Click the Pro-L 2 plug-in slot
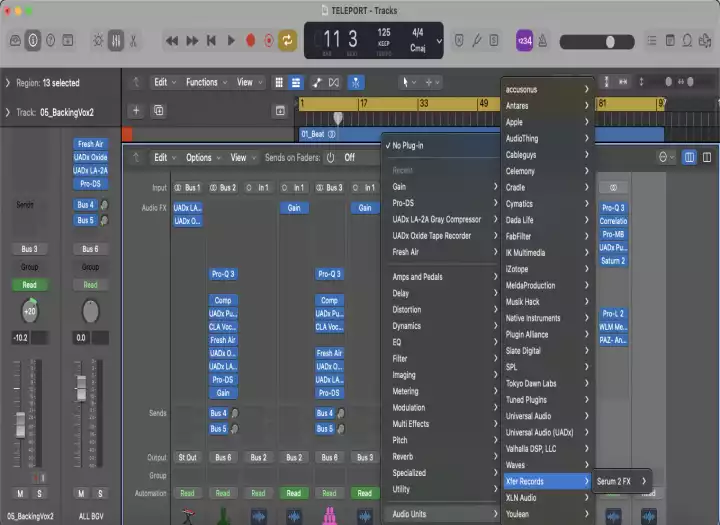This screenshot has height=525, width=720. (613, 314)
